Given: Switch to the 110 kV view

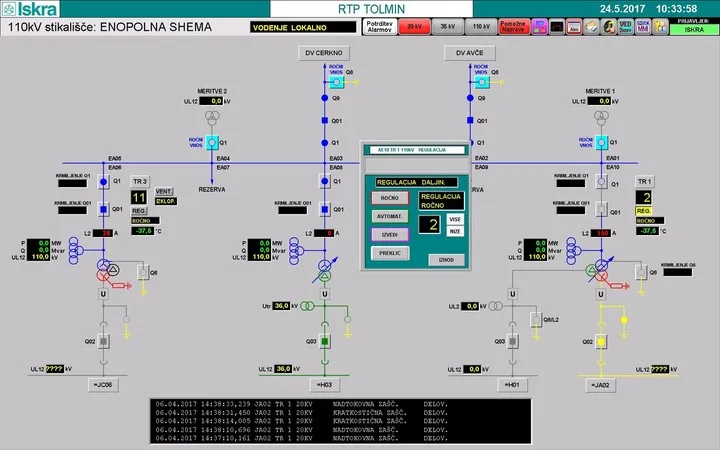Looking at the screenshot, I should pos(481,27).
